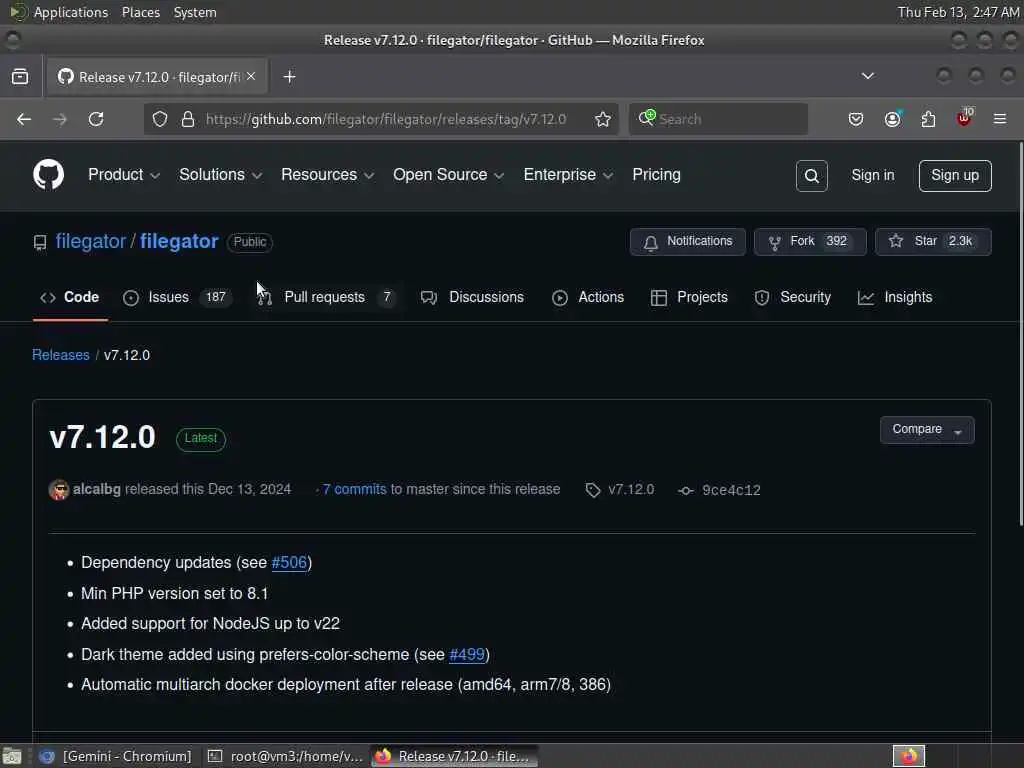Click the commit hash 9ce4c12

coord(731,490)
